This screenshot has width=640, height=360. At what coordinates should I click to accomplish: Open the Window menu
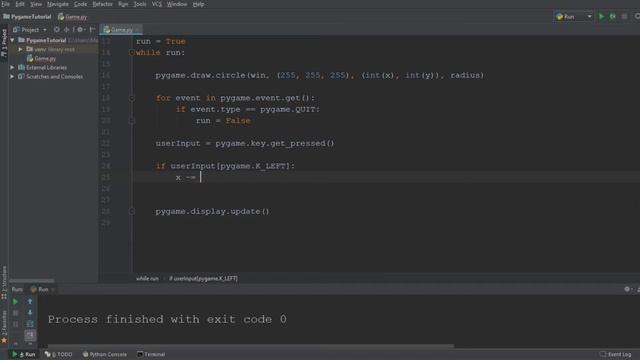pos(177,4)
